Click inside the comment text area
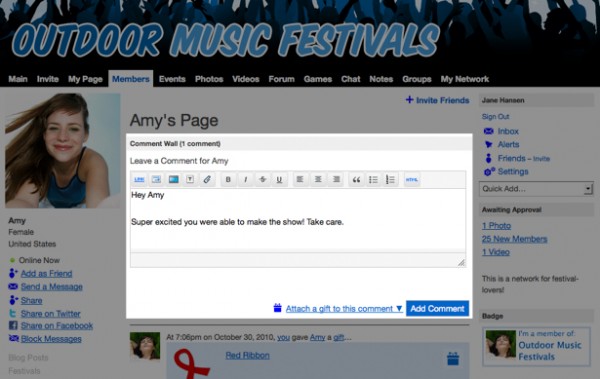Screen dimensions: 600x379 pyautogui.click(x=298, y=220)
